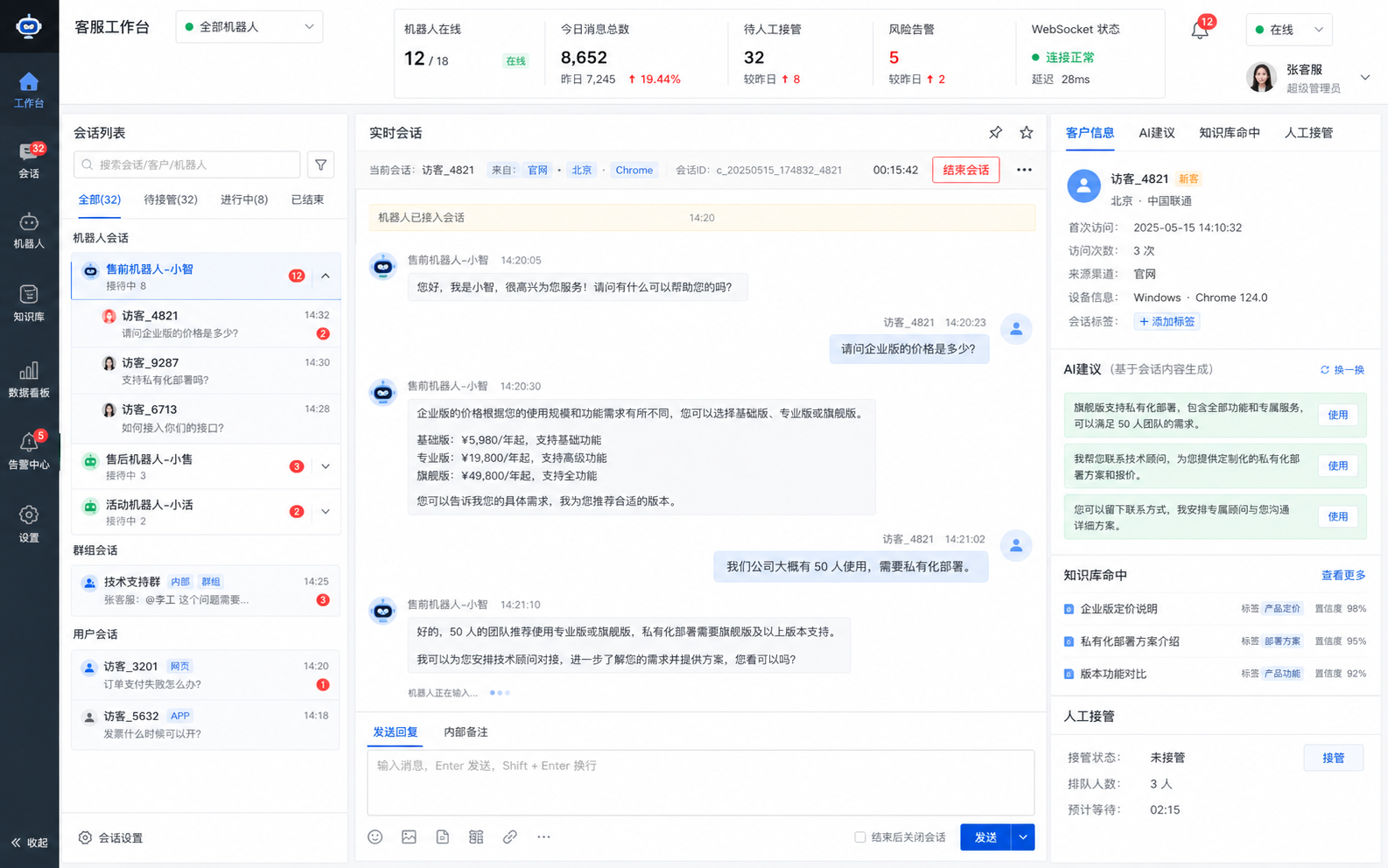The image size is (1388, 868).
Task: Switch to the 内部备注 tab
Action: (466, 732)
